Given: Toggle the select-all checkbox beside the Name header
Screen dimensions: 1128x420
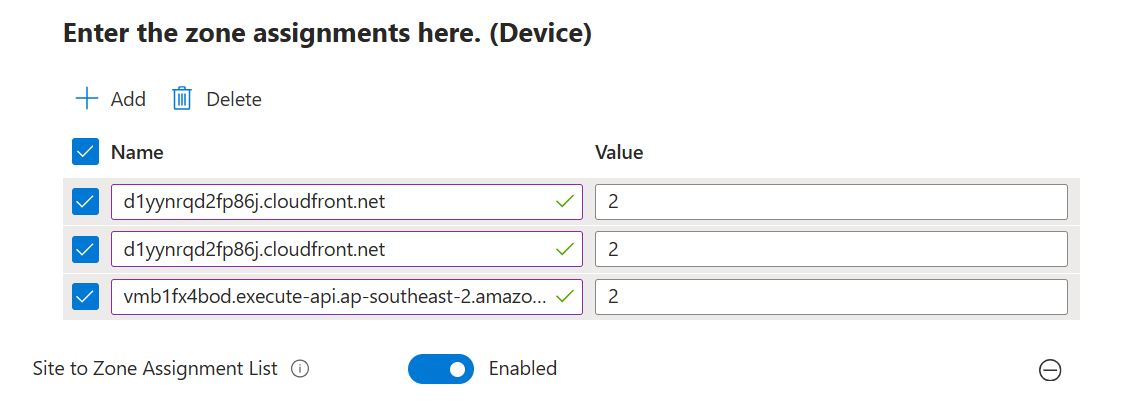Looking at the screenshot, I should coord(86,152).
